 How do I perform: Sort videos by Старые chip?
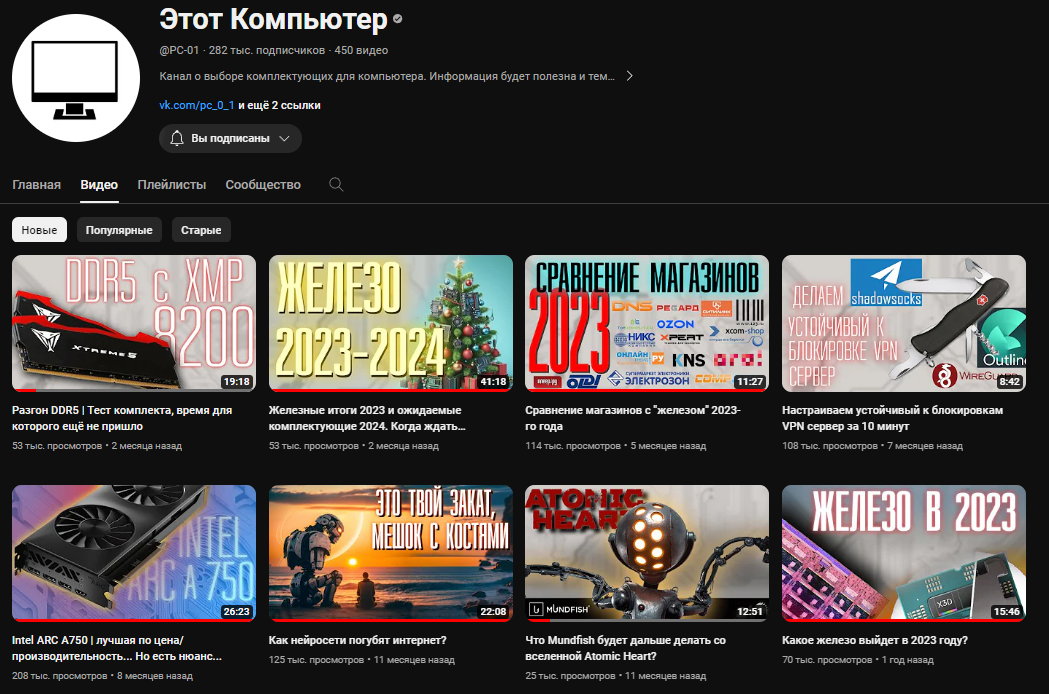[x=201, y=230]
